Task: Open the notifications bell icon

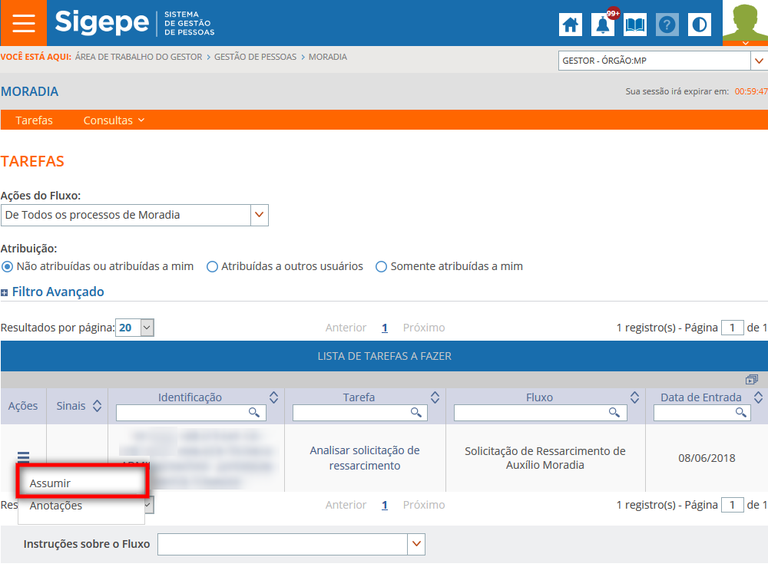Action: click(602, 25)
